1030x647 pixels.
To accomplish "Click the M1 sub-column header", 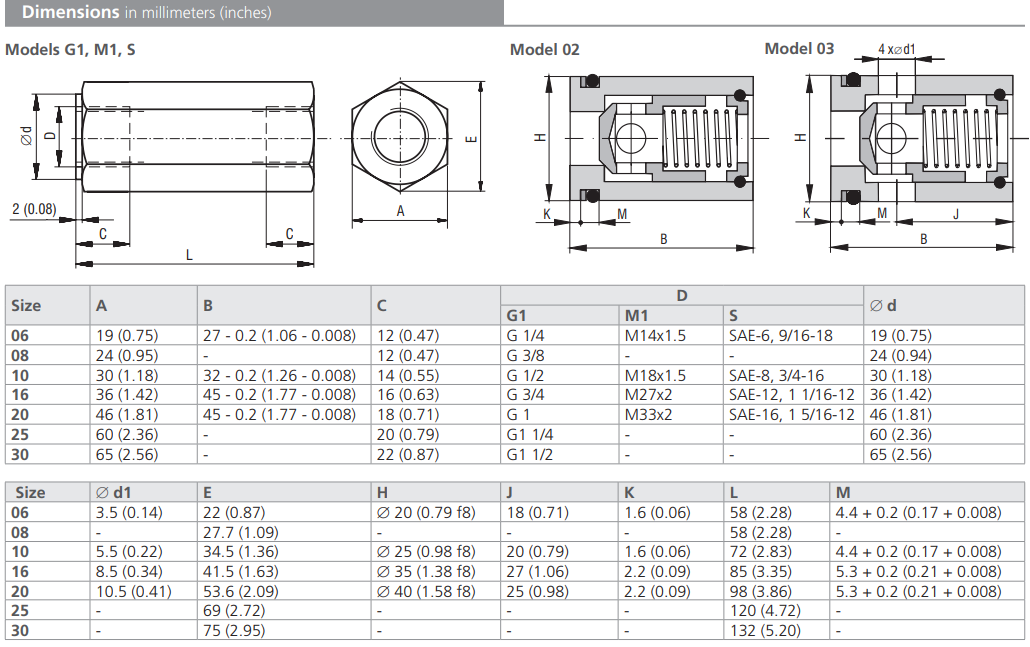I will (636, 316).
